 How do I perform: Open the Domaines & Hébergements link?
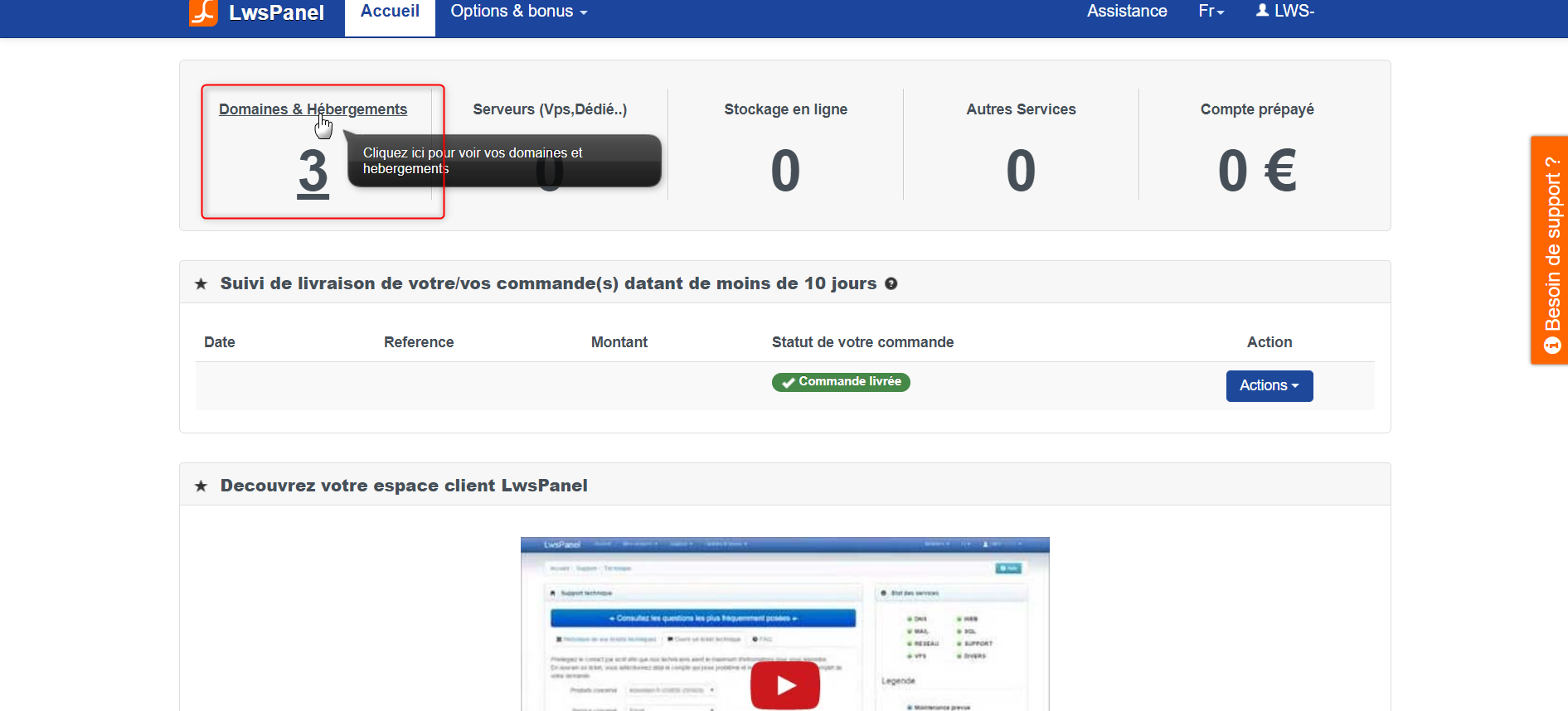313,109
